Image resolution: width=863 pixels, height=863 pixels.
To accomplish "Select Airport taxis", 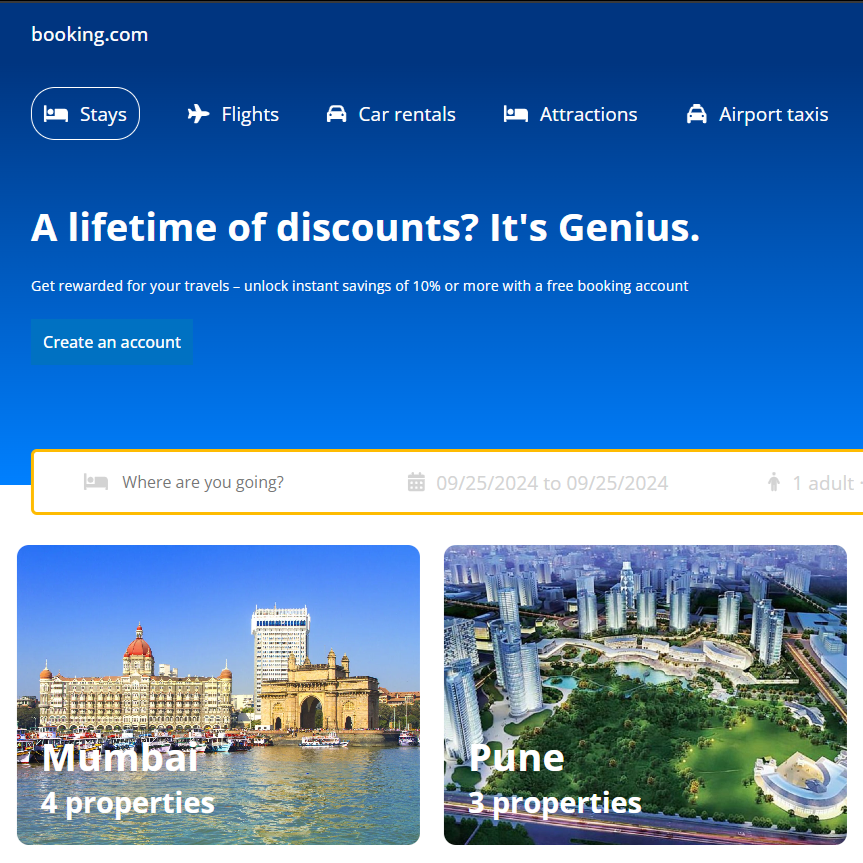I will pos(757,114).
